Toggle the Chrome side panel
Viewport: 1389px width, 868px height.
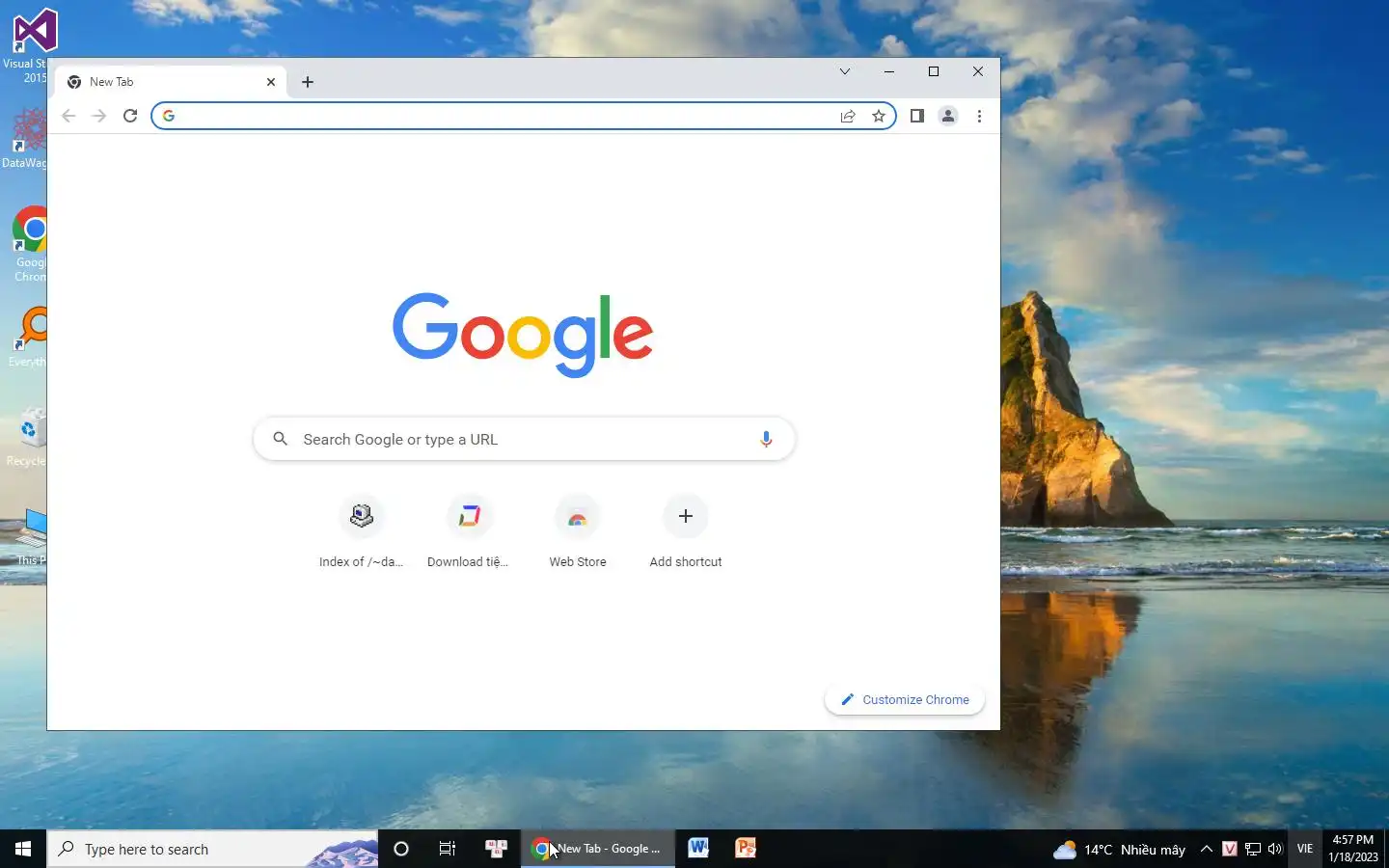tap(917, 116)
